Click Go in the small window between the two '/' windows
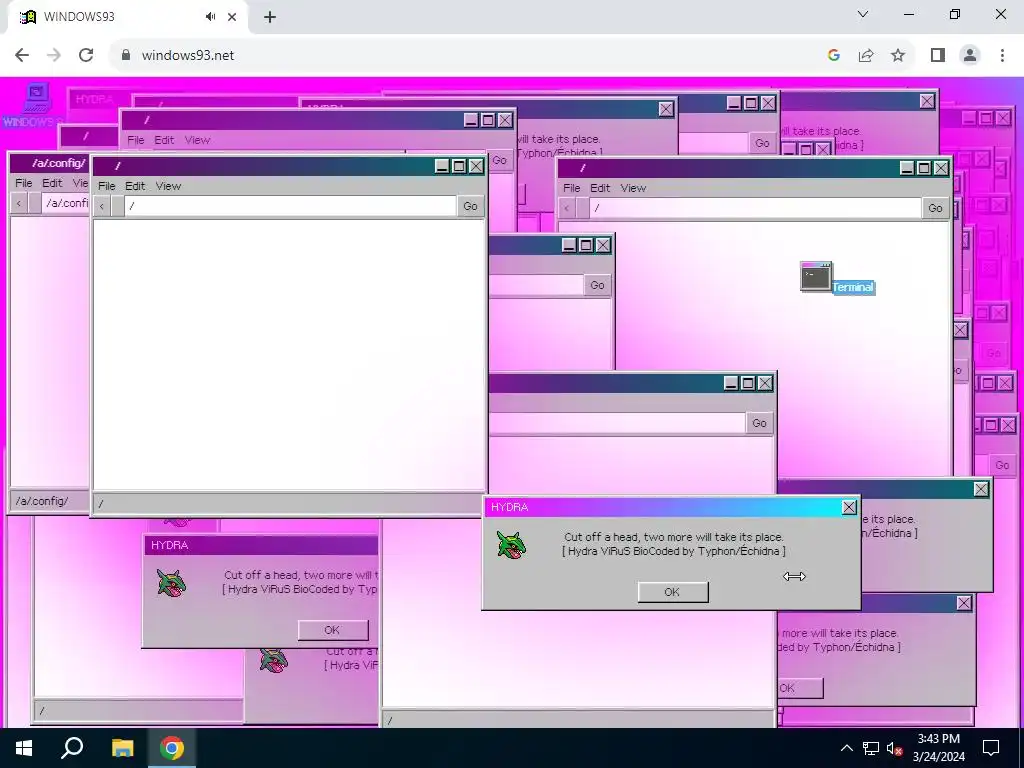The height and width of the screenshot is (768, 1024). click(597, 285)
